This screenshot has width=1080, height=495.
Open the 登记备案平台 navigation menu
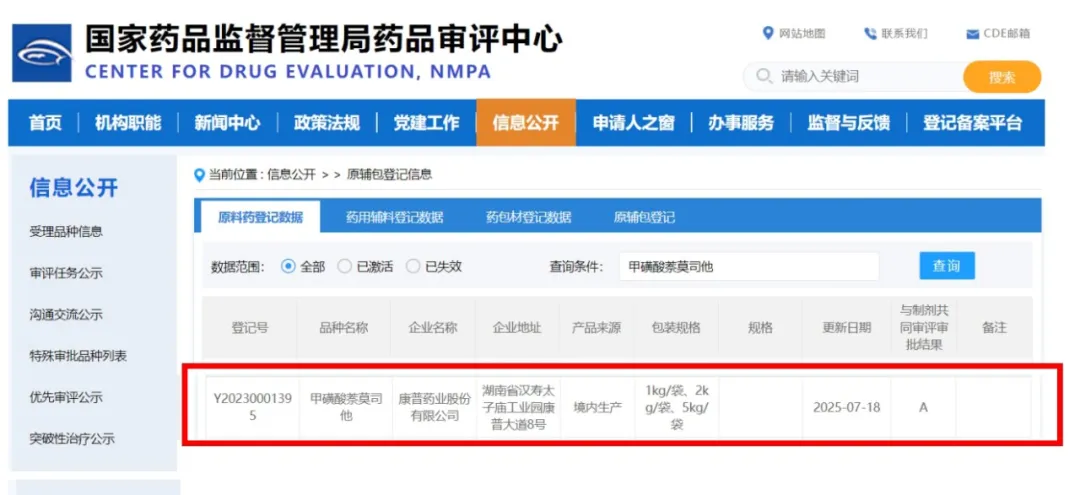click(972, 123)
